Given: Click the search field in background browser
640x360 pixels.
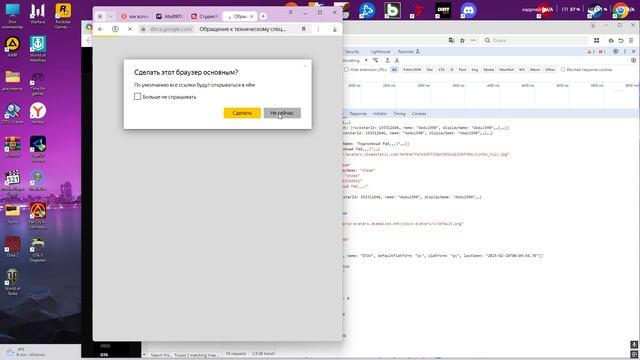Looking at the screenshot, I should point(535,40).
